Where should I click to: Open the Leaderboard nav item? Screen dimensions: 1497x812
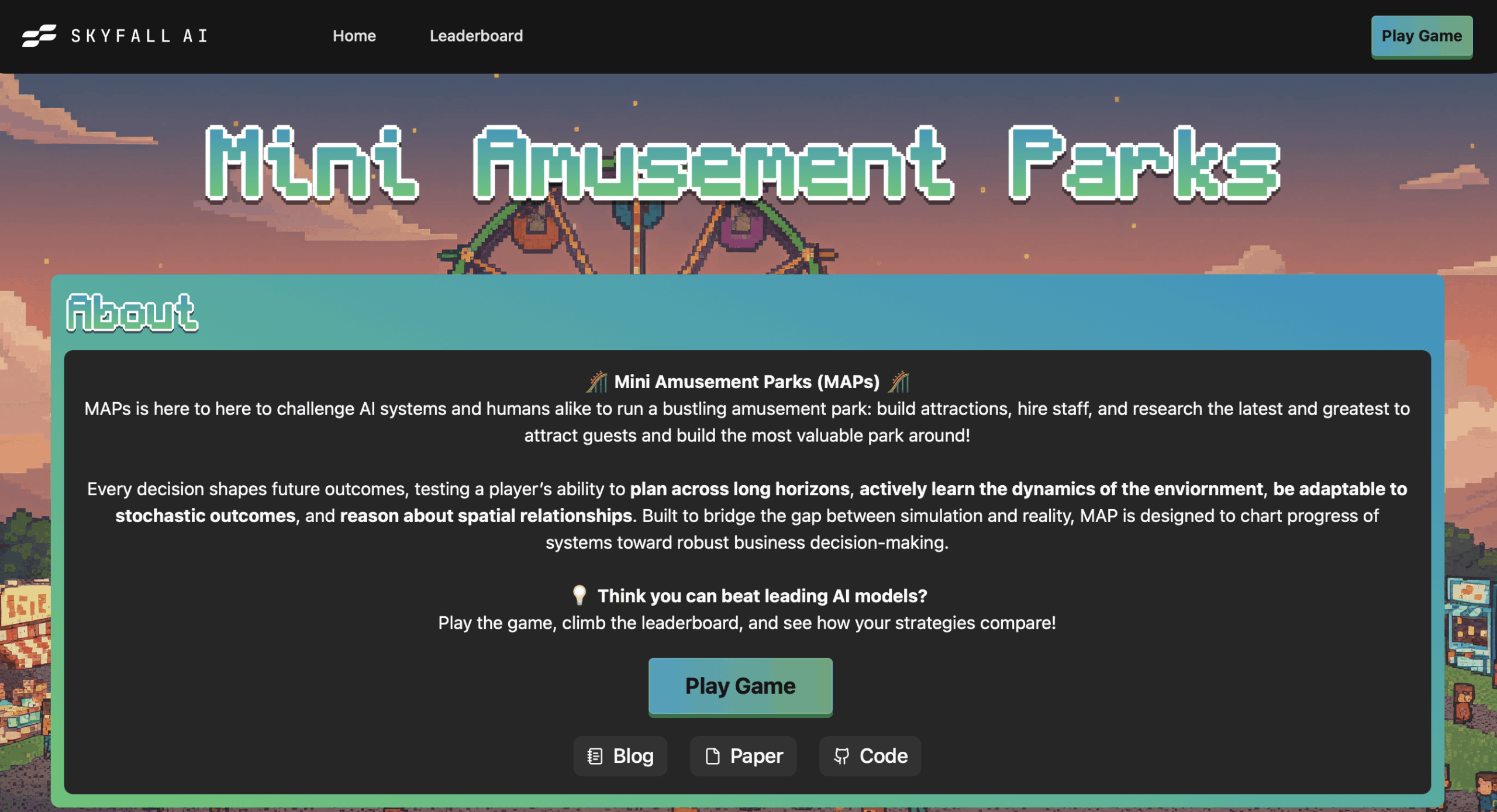coord(476,36)
